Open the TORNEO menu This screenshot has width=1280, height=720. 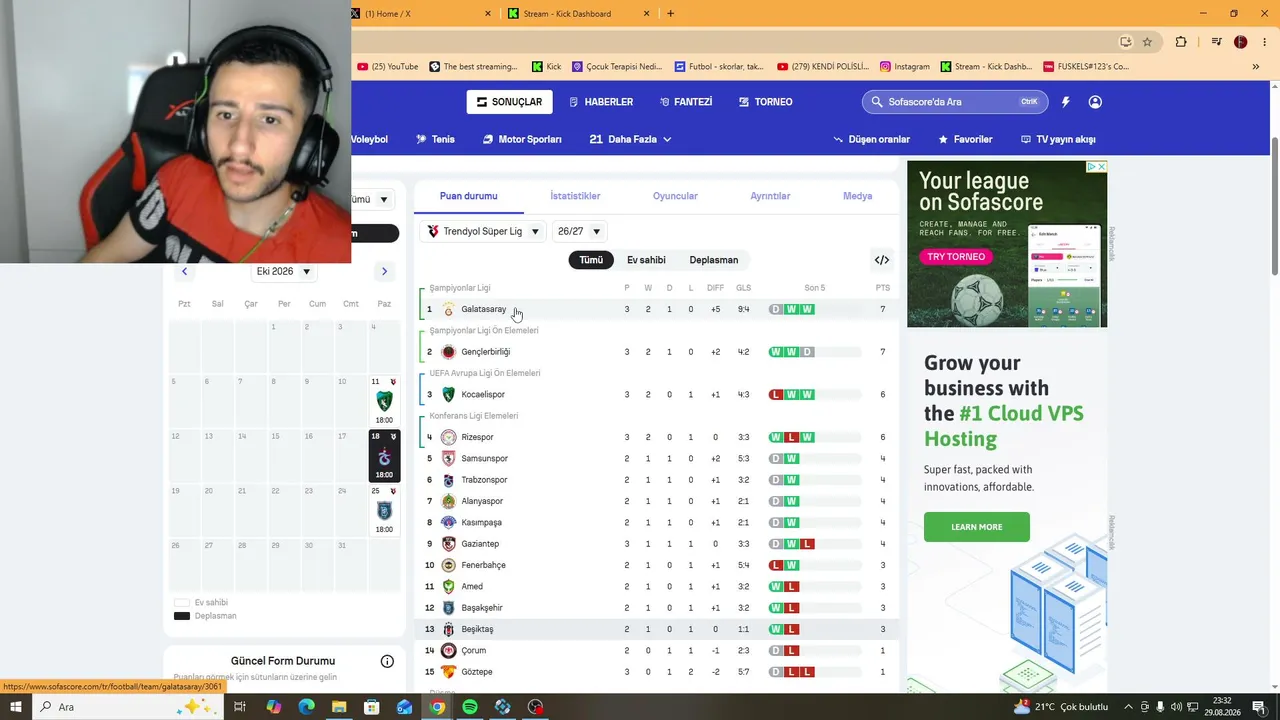click(765, 102)
